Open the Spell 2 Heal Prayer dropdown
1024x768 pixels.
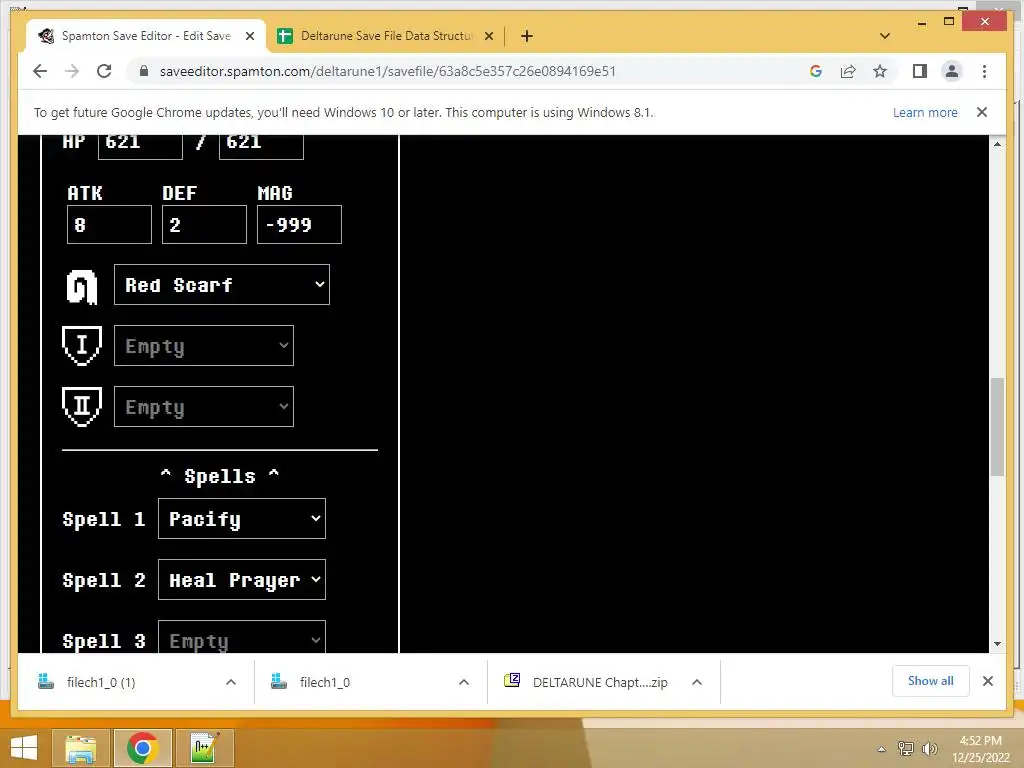pos(242,580)
